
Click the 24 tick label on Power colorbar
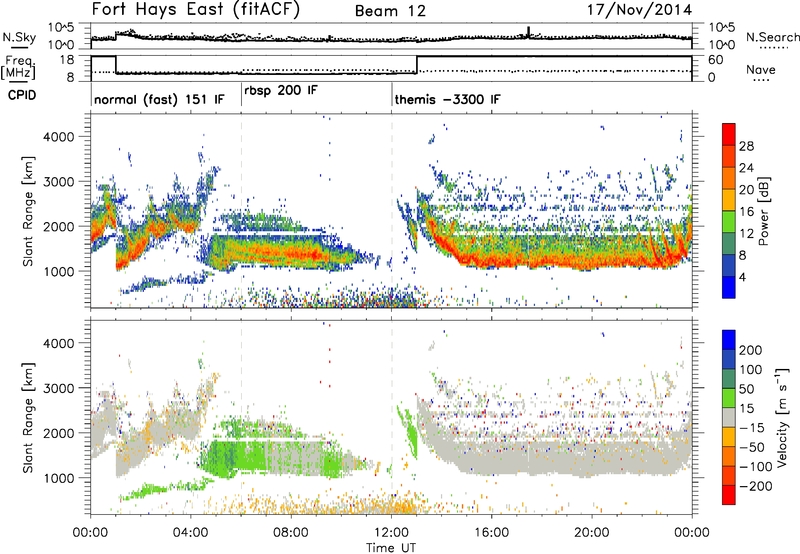pyautogui.click(x=746, y=168)
